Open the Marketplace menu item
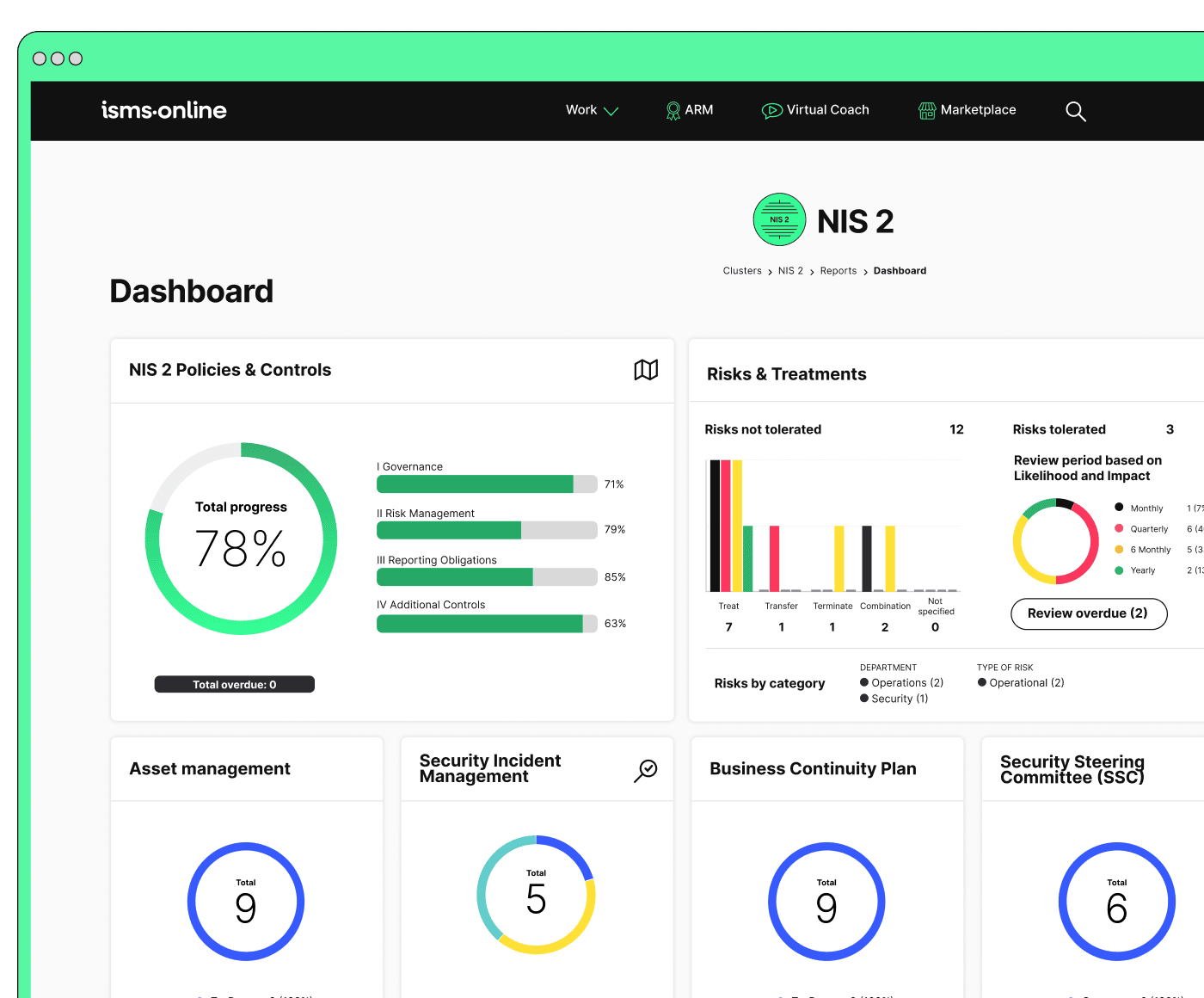Viewport: 1204px width, 998px height. tap(978, 110)
